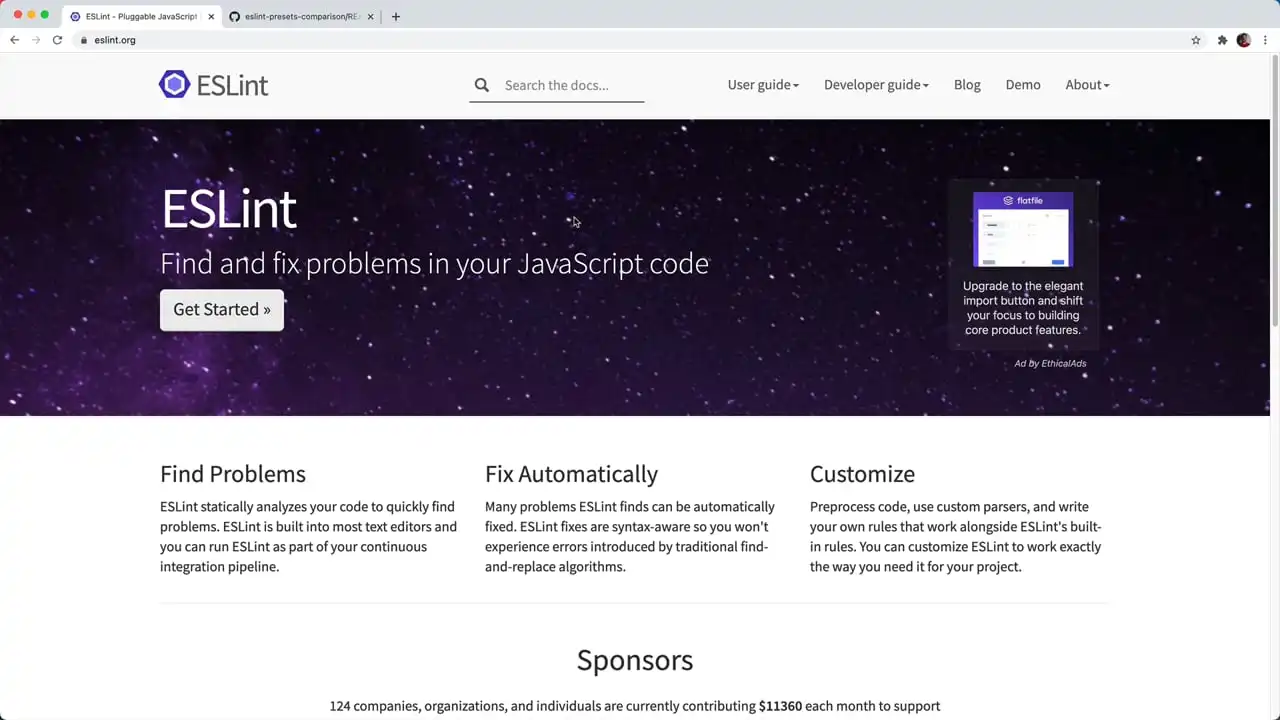This screenshot has width=1280, height=720.
Task: Click the magnifying glass search icon
Action: (482, 85)
